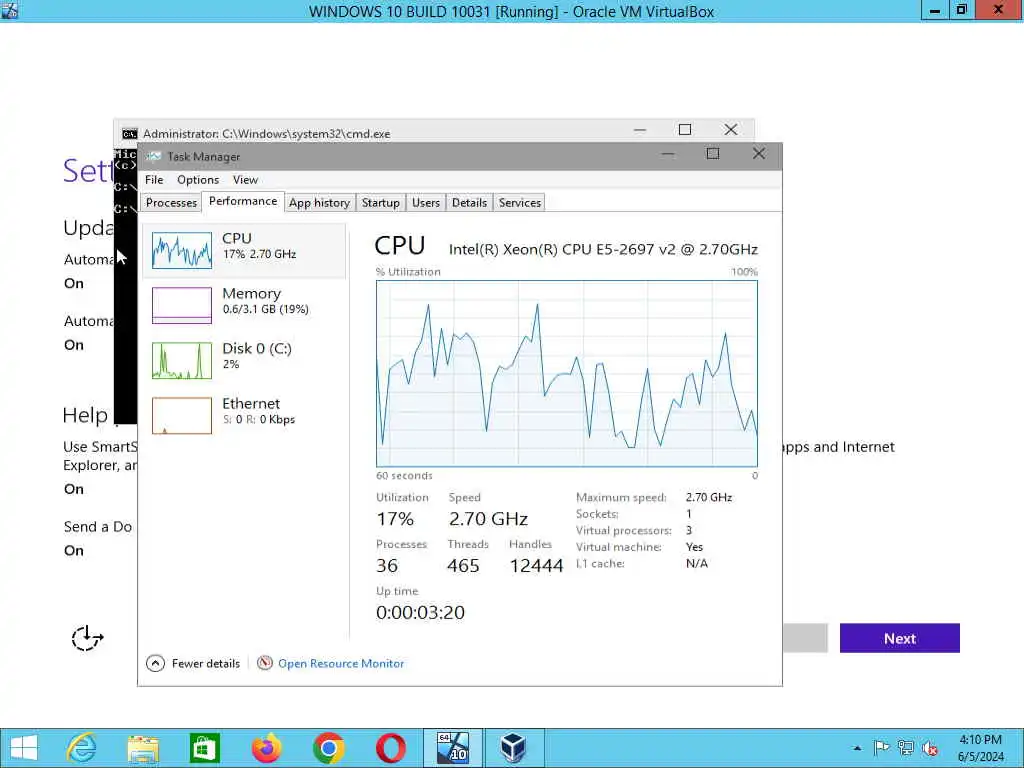Collapse view with Fewer details arrow icon
The height and width of the screenshot is (768, 1024).
(x=155, y=664)
